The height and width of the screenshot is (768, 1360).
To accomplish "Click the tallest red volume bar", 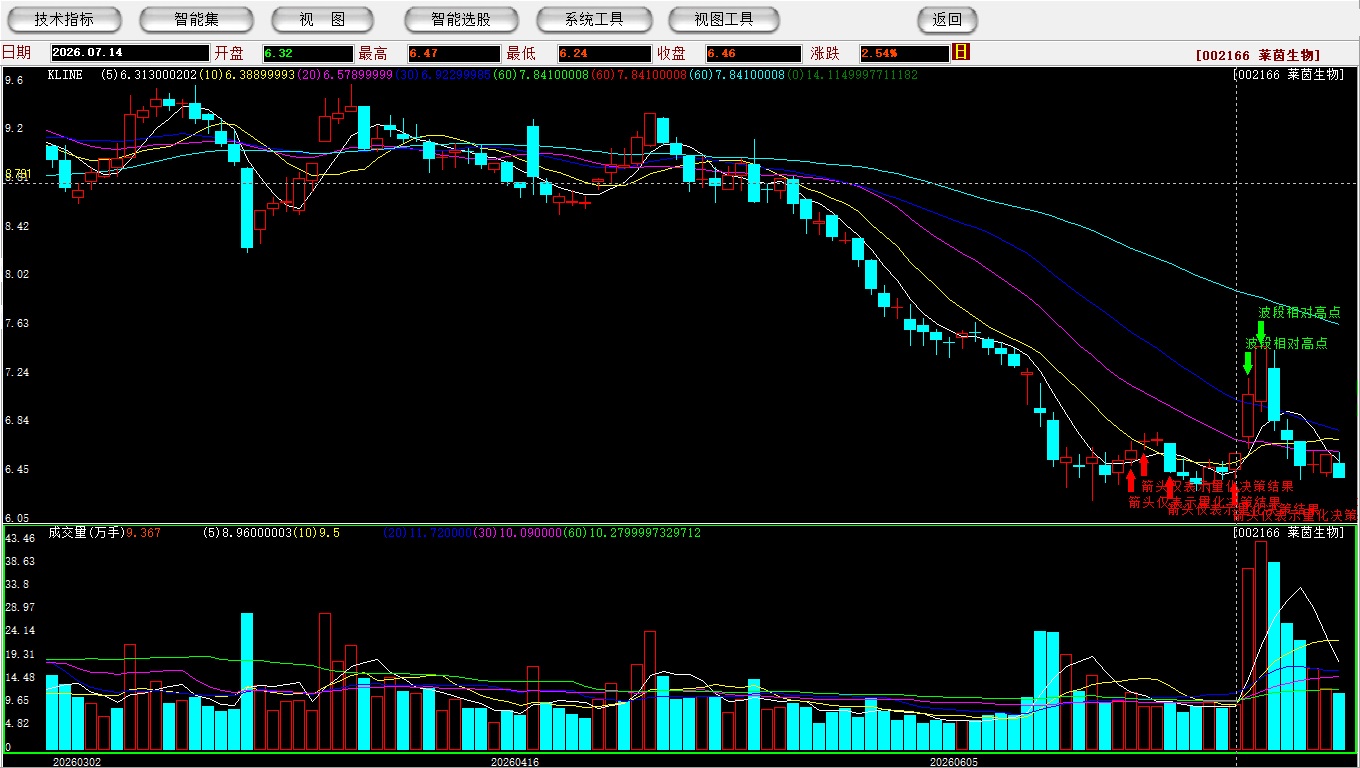I will tap(1260, 645).
